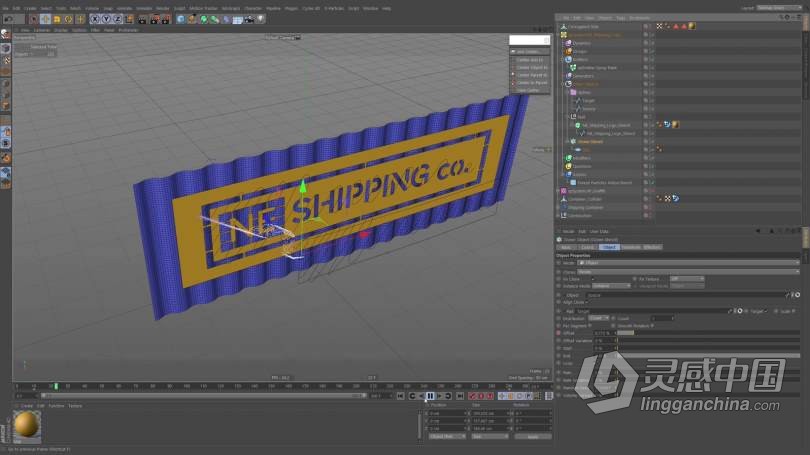Toggle Autokeying record button
The height and width of the screenshot is (455, 810).
(480, 396)
